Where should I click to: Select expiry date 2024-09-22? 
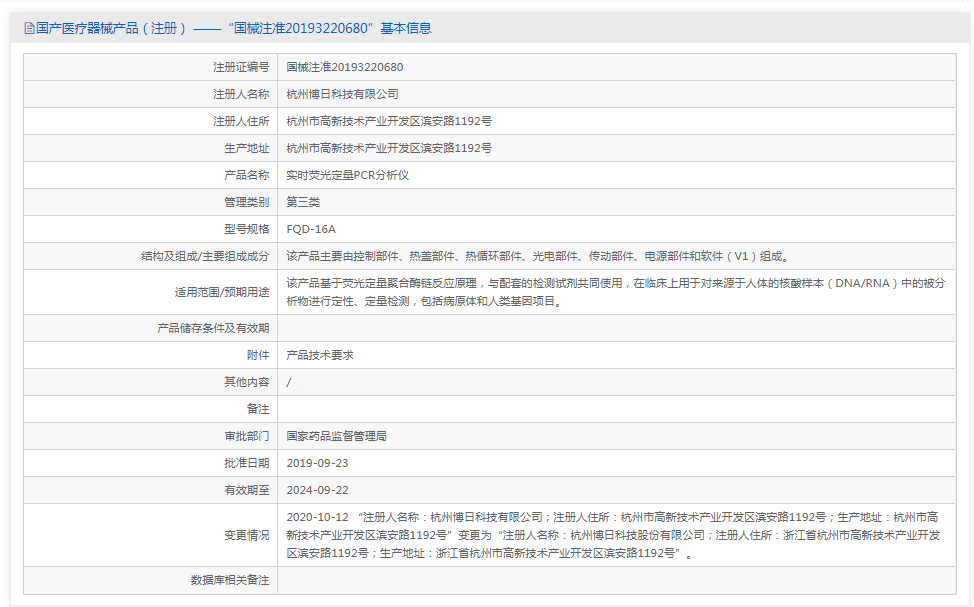coord(317,490)
